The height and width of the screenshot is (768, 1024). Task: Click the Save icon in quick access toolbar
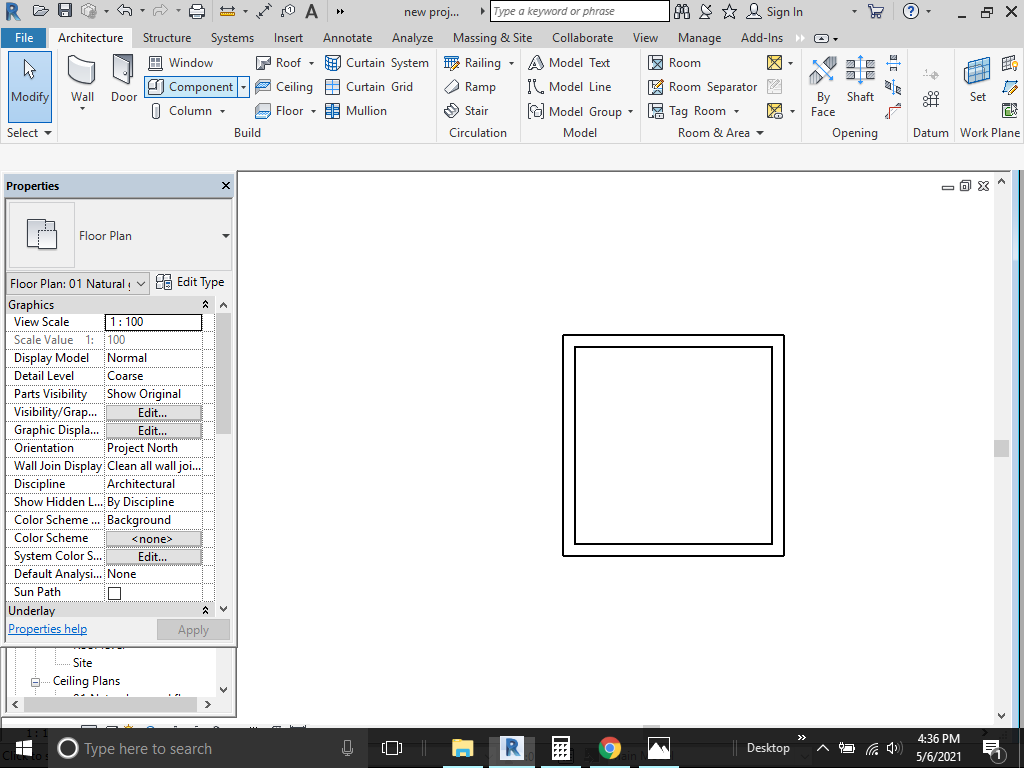click(65, 11)
